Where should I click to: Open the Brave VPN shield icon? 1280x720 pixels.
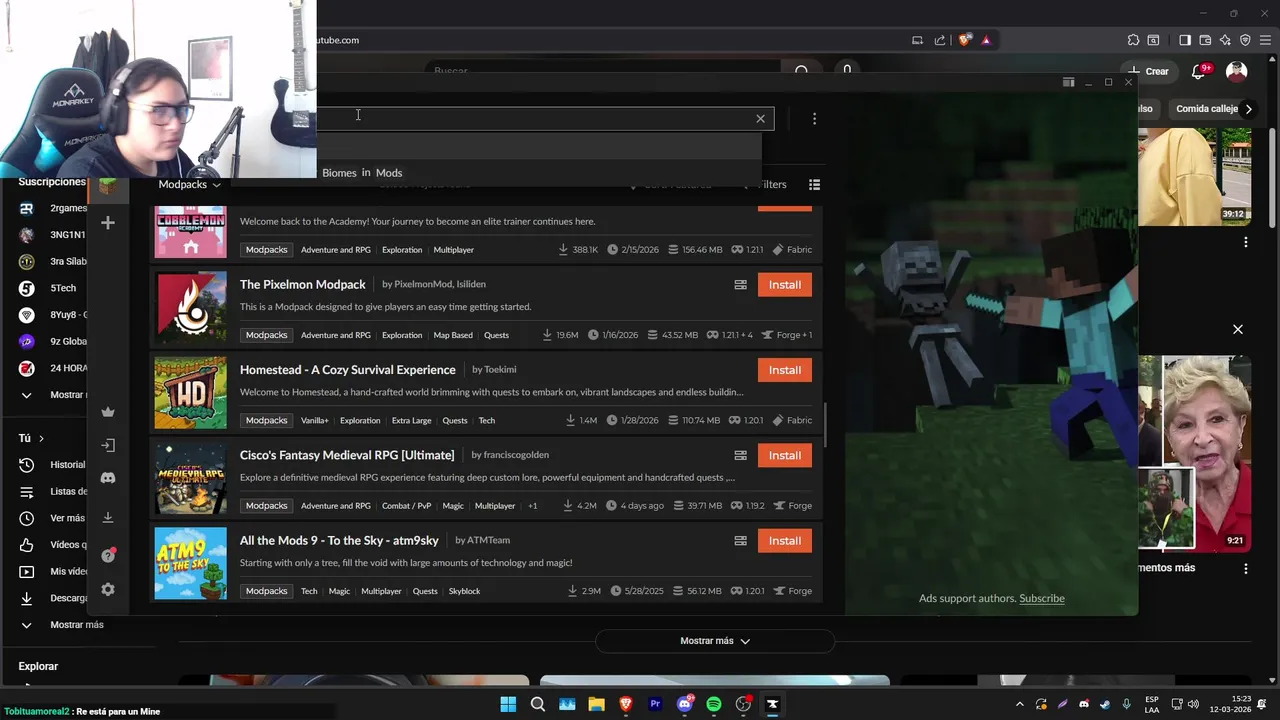1245,40
